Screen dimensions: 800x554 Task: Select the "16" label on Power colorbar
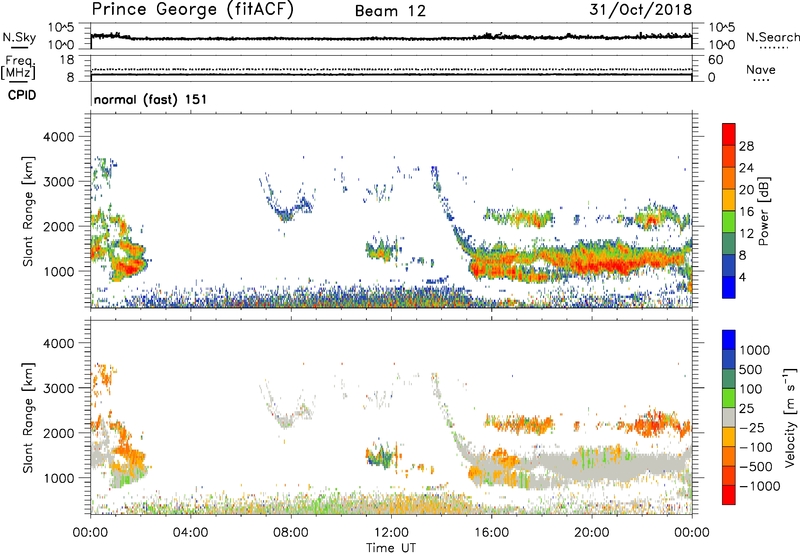point(746,212)
